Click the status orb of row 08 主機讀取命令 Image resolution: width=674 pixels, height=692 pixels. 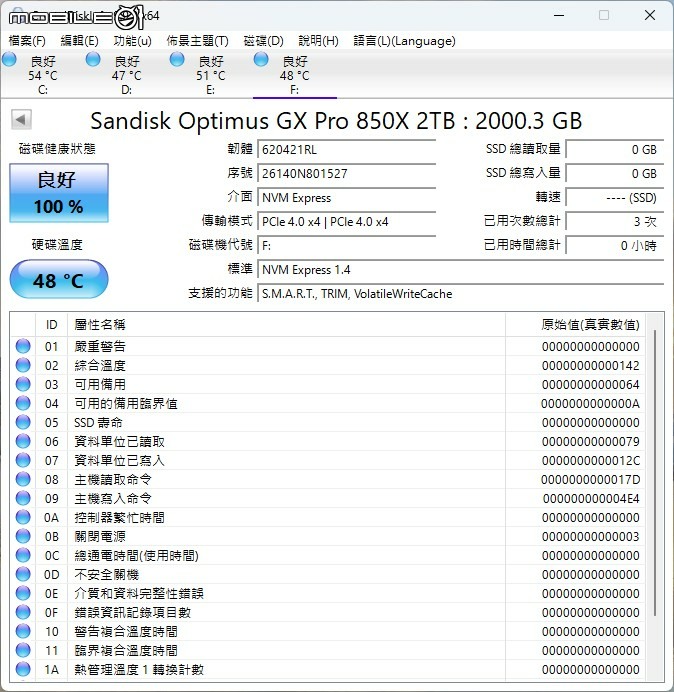click(23, 479)
